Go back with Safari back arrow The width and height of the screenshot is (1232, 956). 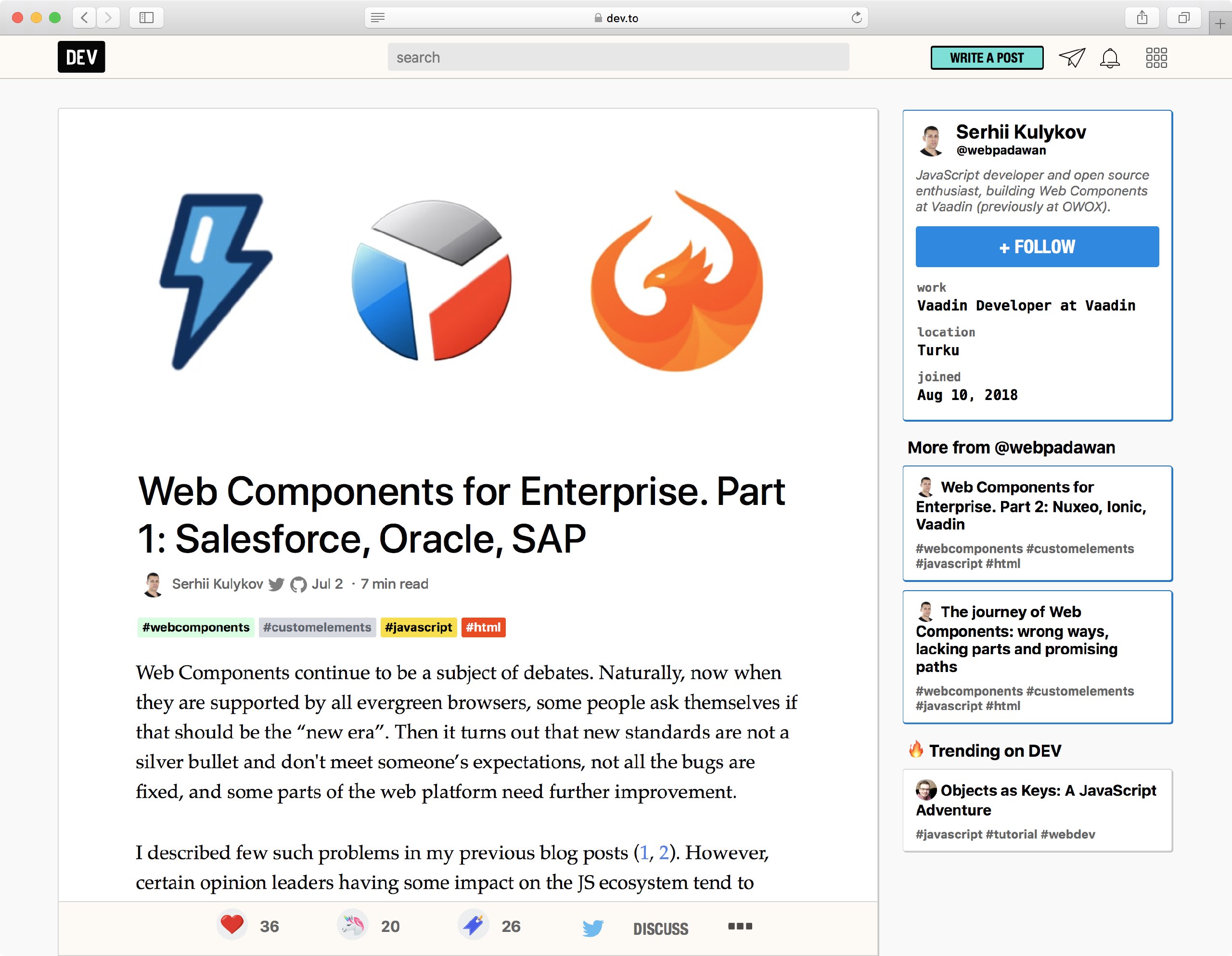(84, 17)
